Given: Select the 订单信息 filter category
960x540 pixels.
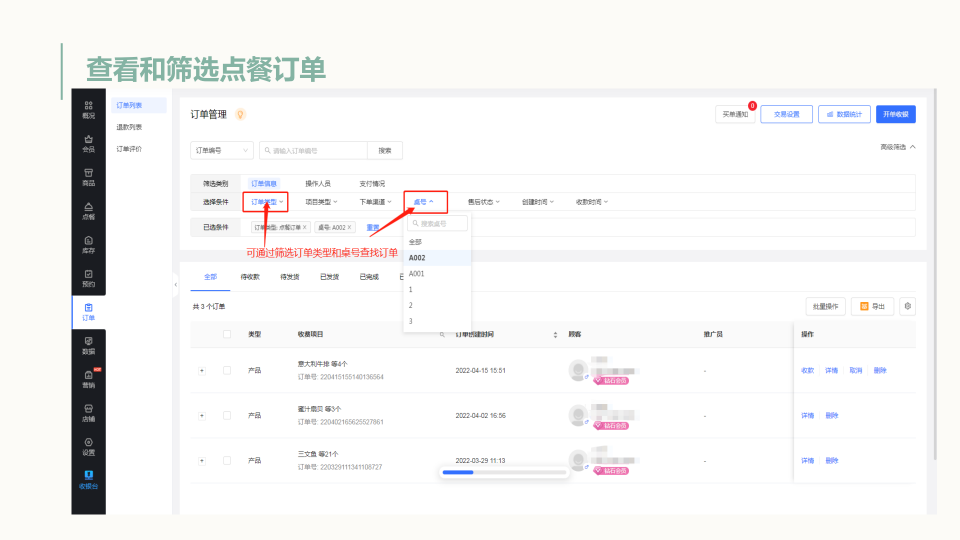Looking at the screenshot, I should click(x=264, y=184).
